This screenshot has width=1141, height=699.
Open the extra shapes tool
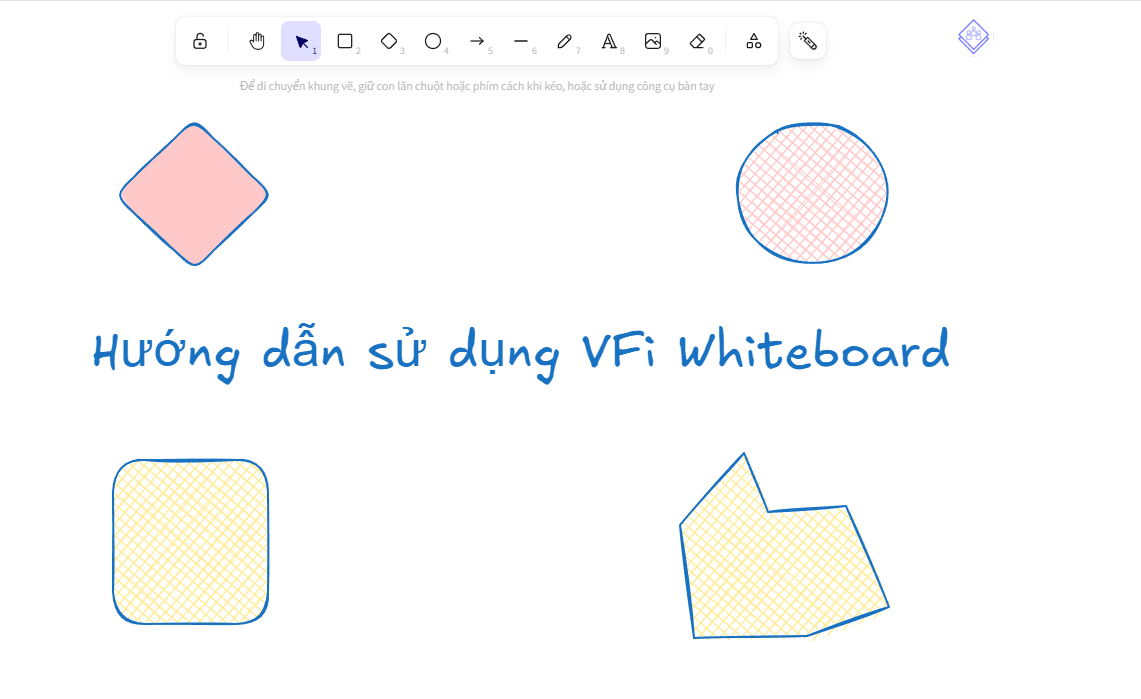753,41
